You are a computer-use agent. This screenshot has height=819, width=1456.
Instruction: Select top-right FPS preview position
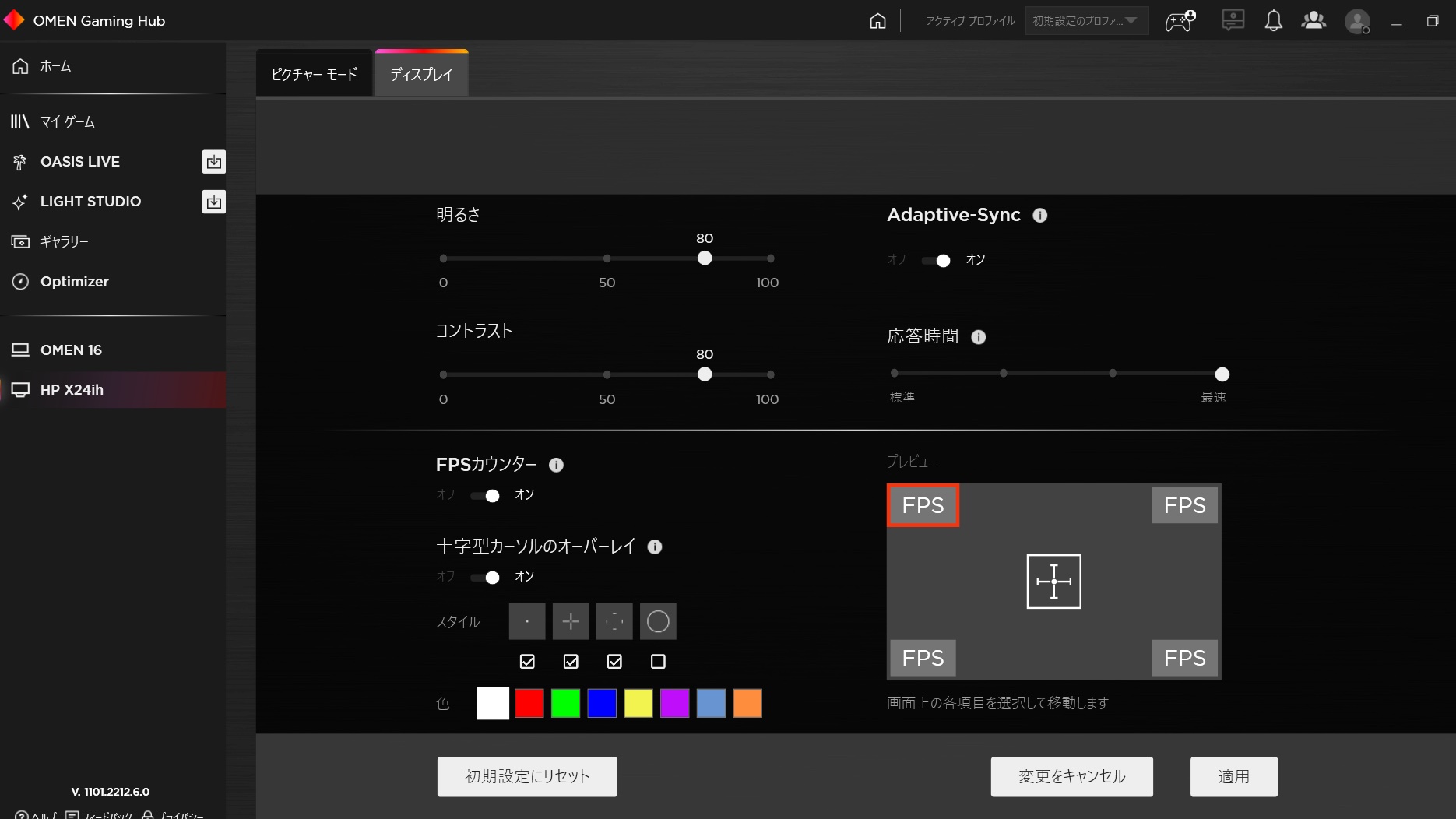[x=1184, y=505]
